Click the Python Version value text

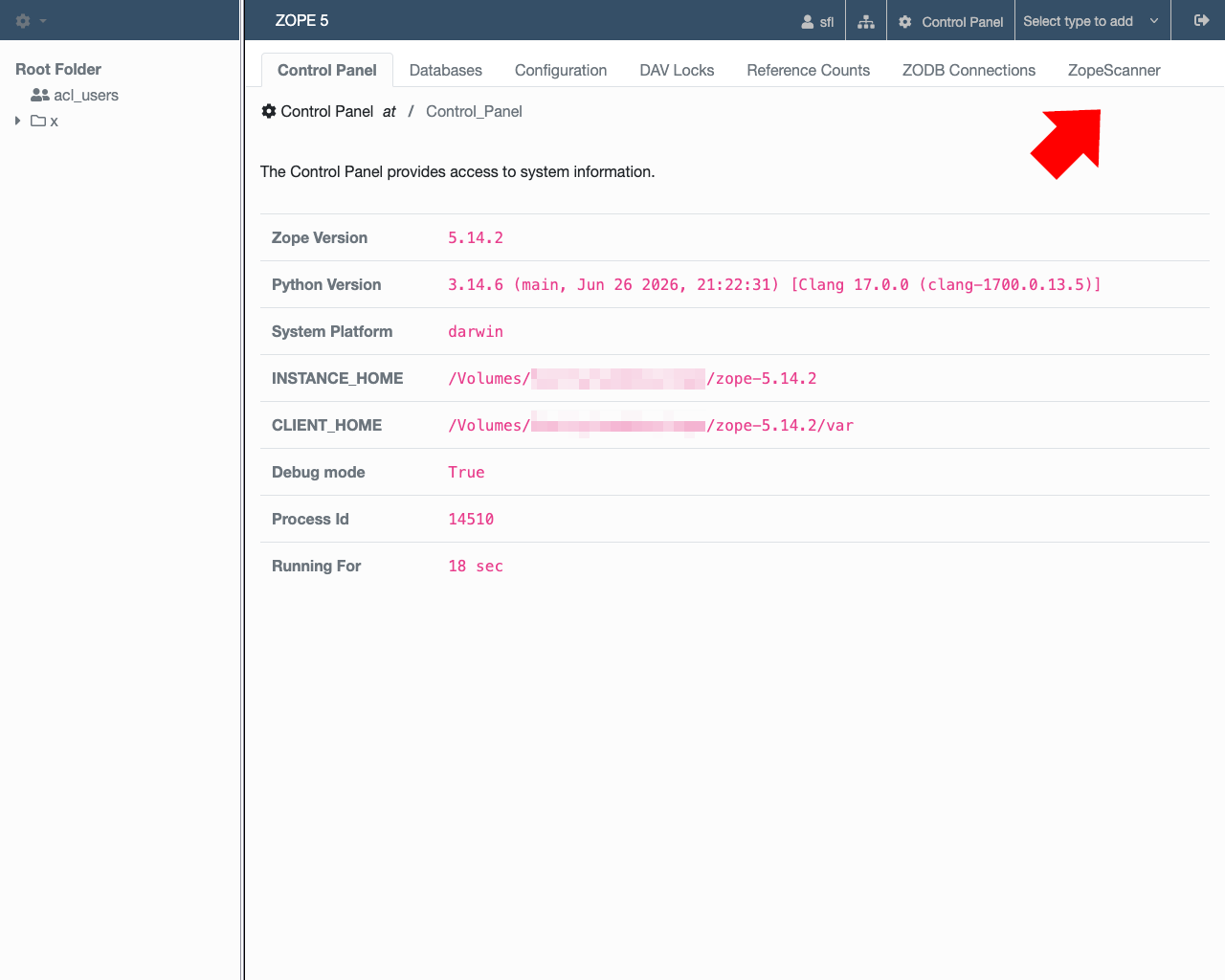[774, 284]
